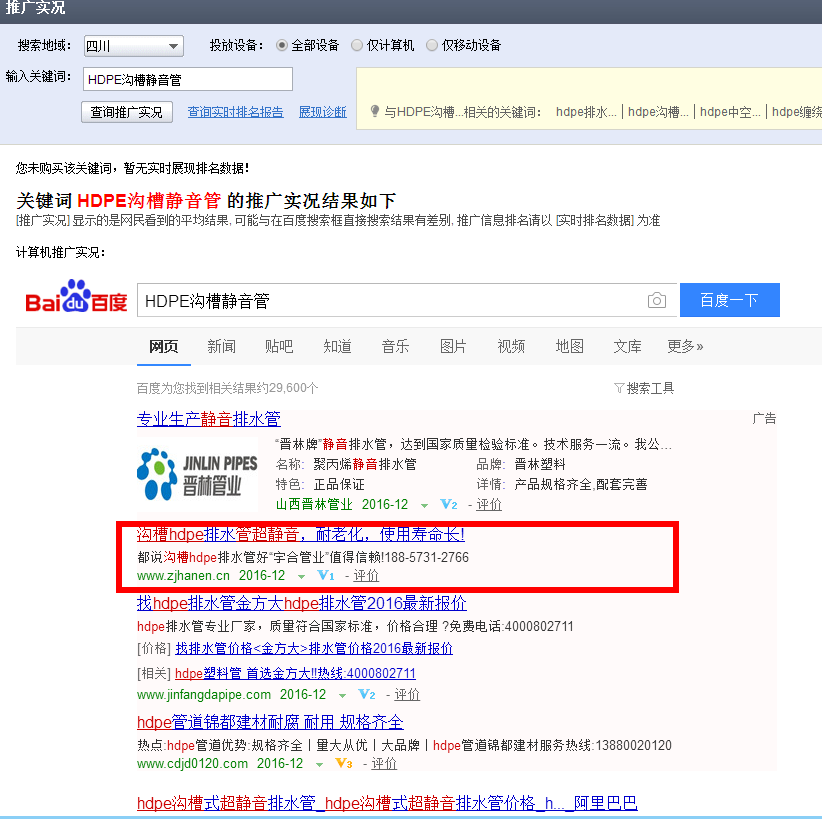Open the 阿里巴巴 hdpe沟槽式超静音排水管 result
The height and width of the screenshot is (819, 822).
[x=387, y=803]
